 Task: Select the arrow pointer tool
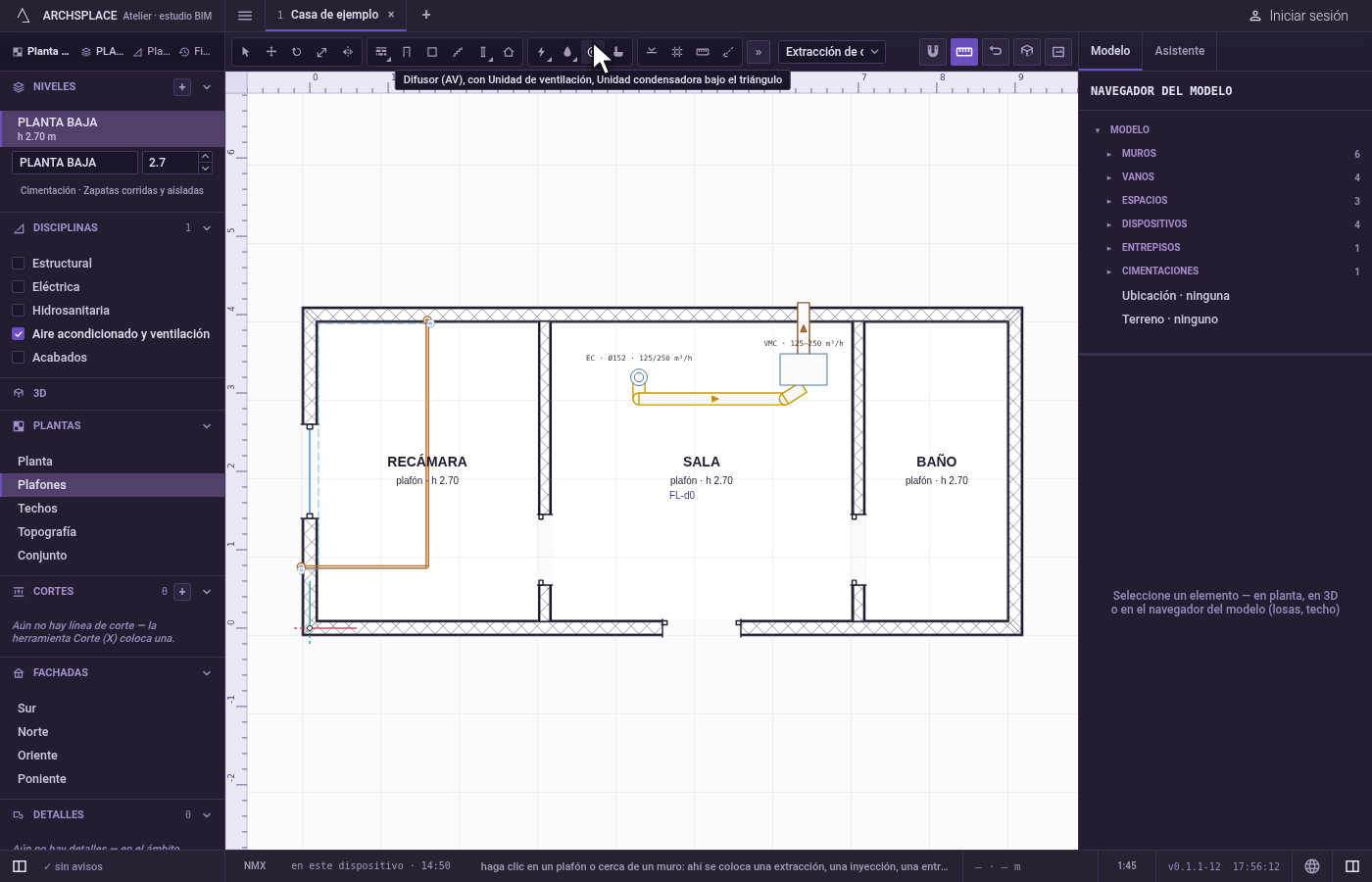pyautogui.click(x=246, y=52)
